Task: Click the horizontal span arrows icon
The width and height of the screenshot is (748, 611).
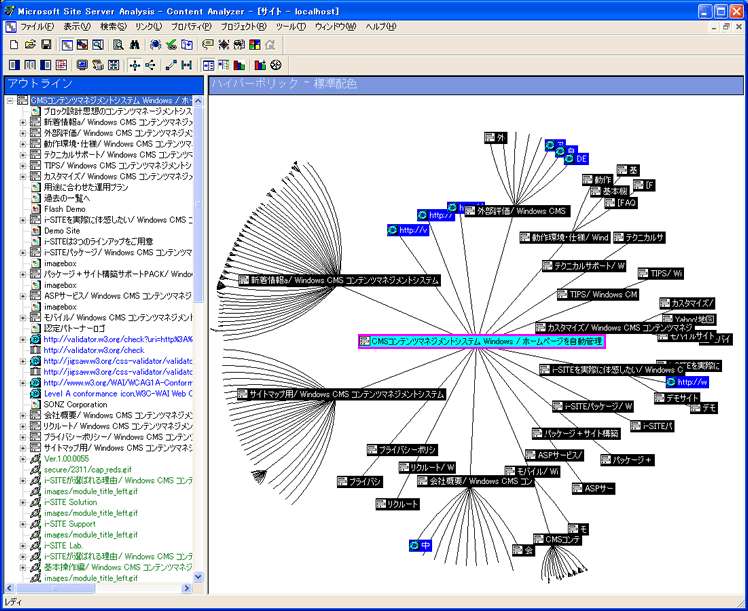Action: coord(187,65)
